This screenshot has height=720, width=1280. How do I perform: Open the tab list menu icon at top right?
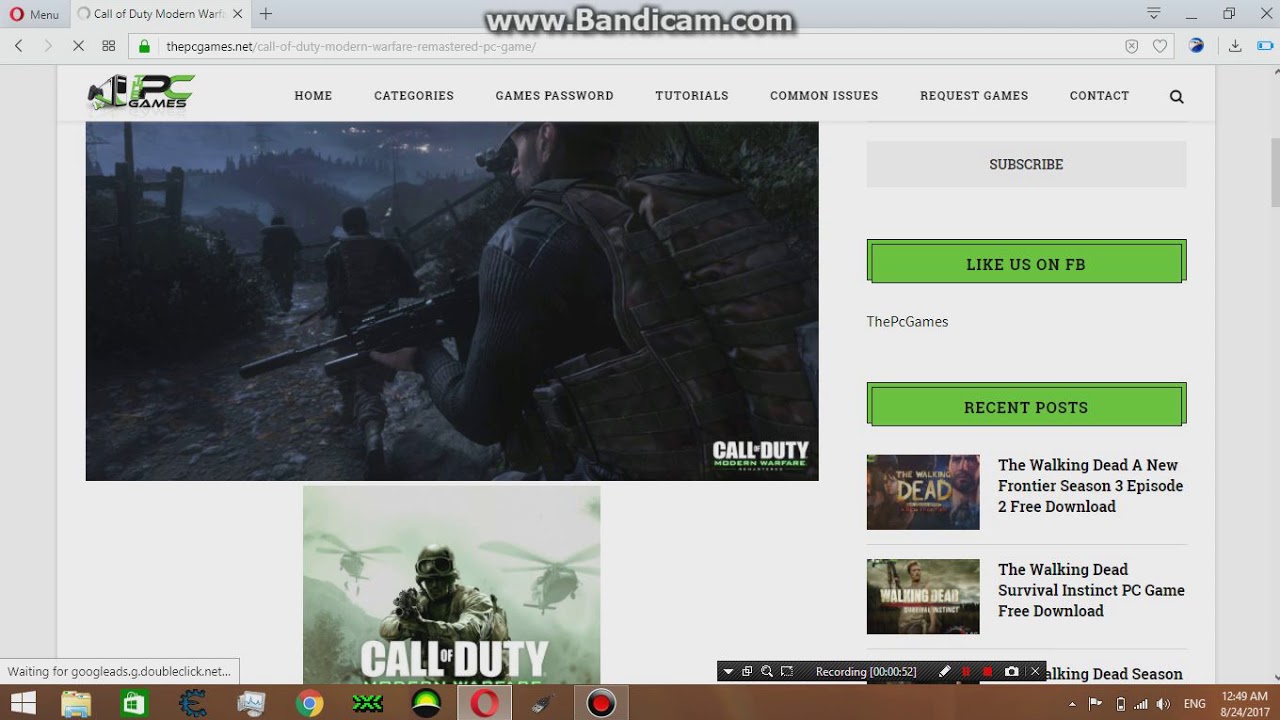1154,14
